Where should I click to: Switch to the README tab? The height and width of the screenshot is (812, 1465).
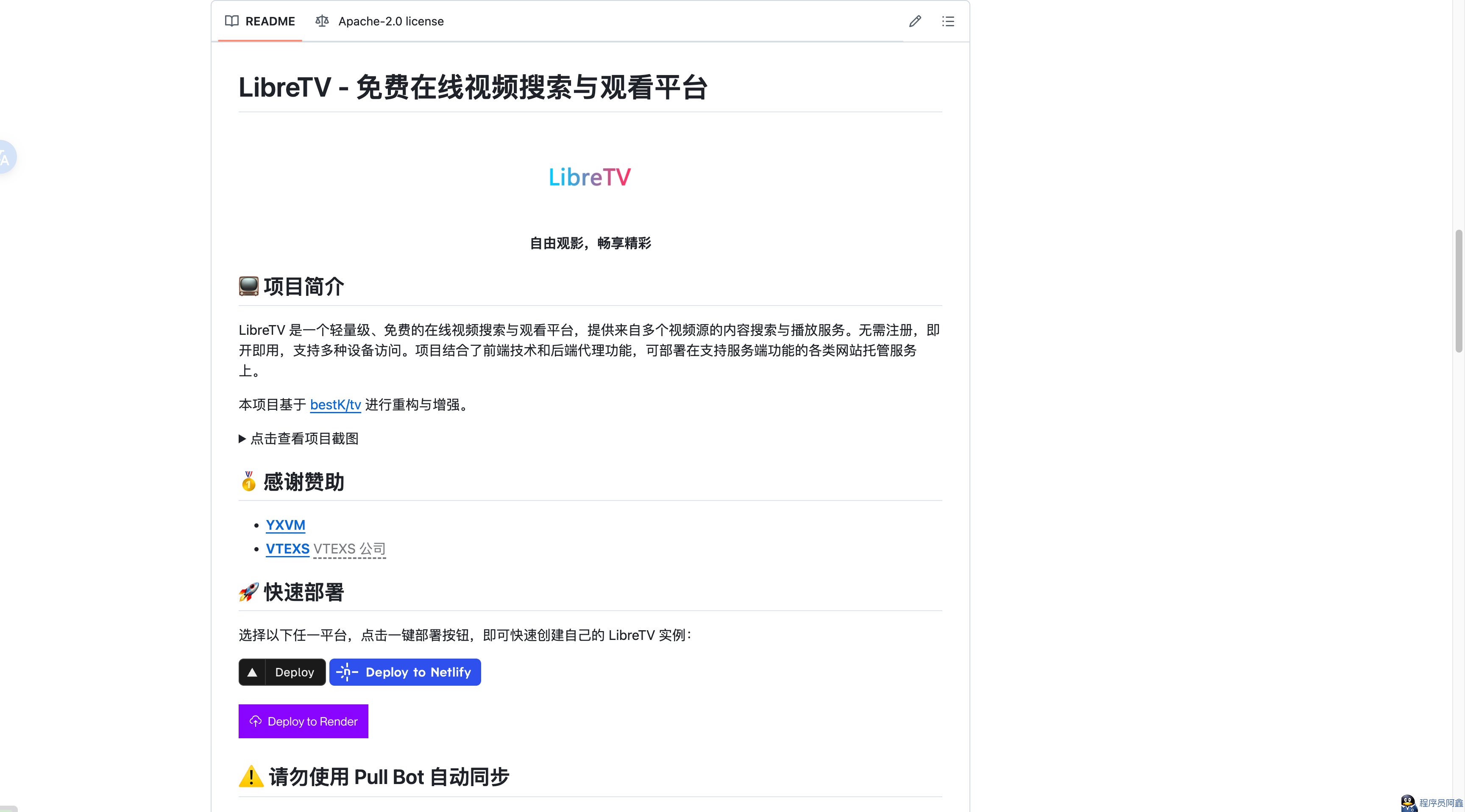[x=260, y=21]
